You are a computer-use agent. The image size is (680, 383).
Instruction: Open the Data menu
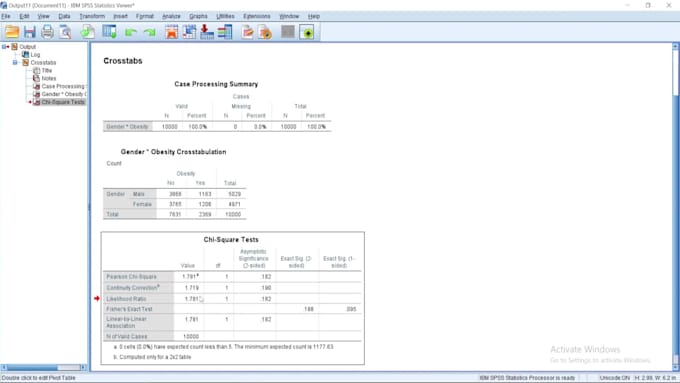[64, 16]
